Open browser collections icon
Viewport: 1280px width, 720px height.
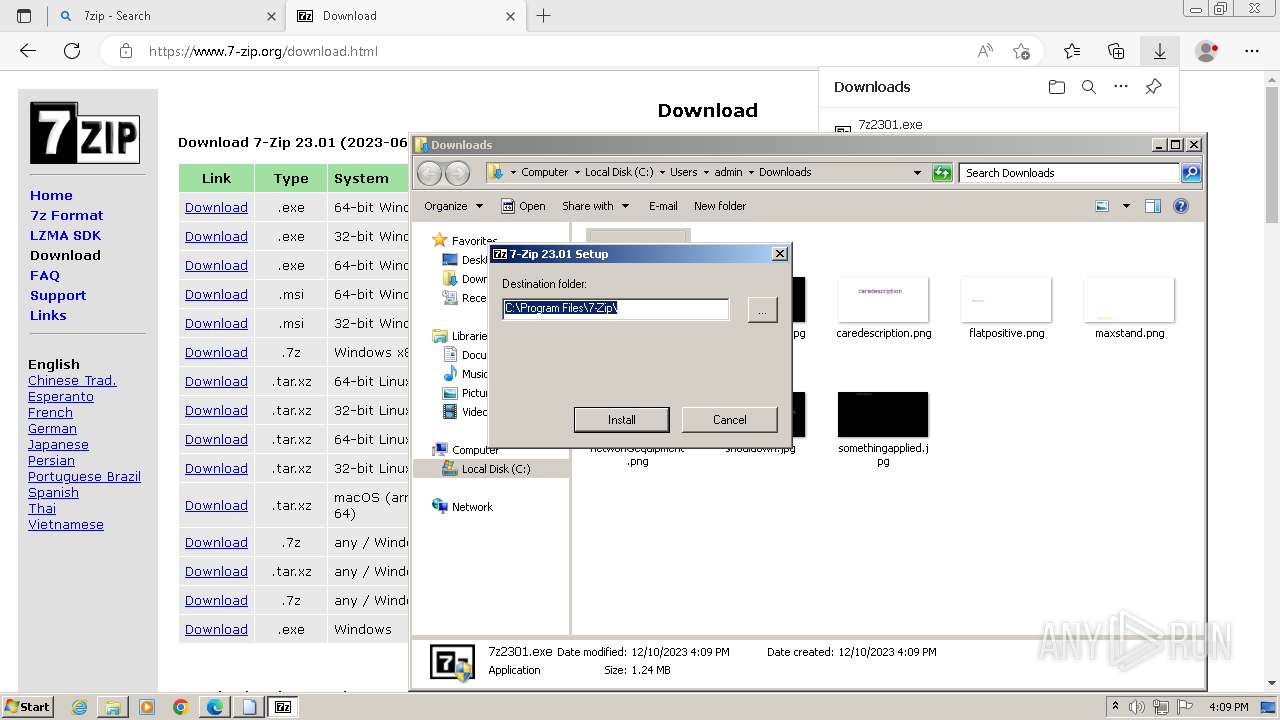tap(1116, 51)
